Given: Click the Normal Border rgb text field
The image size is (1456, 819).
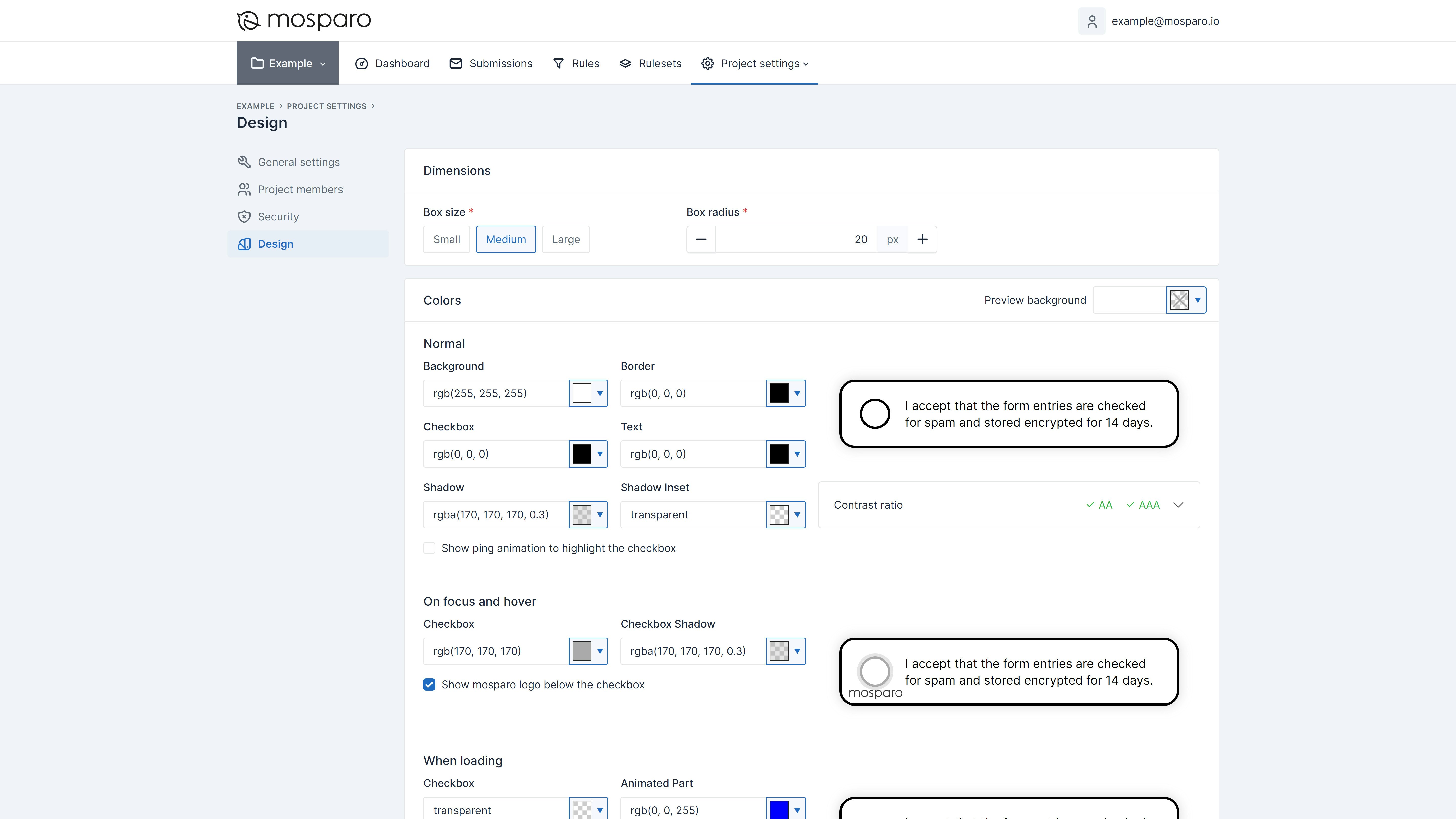Looking at the screenshot, I should coord(693,393).
